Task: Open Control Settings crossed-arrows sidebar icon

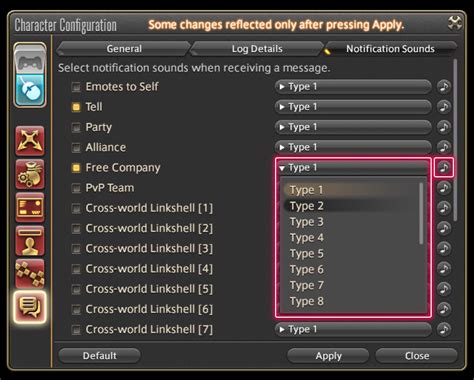Action: (x=30, y=141)
